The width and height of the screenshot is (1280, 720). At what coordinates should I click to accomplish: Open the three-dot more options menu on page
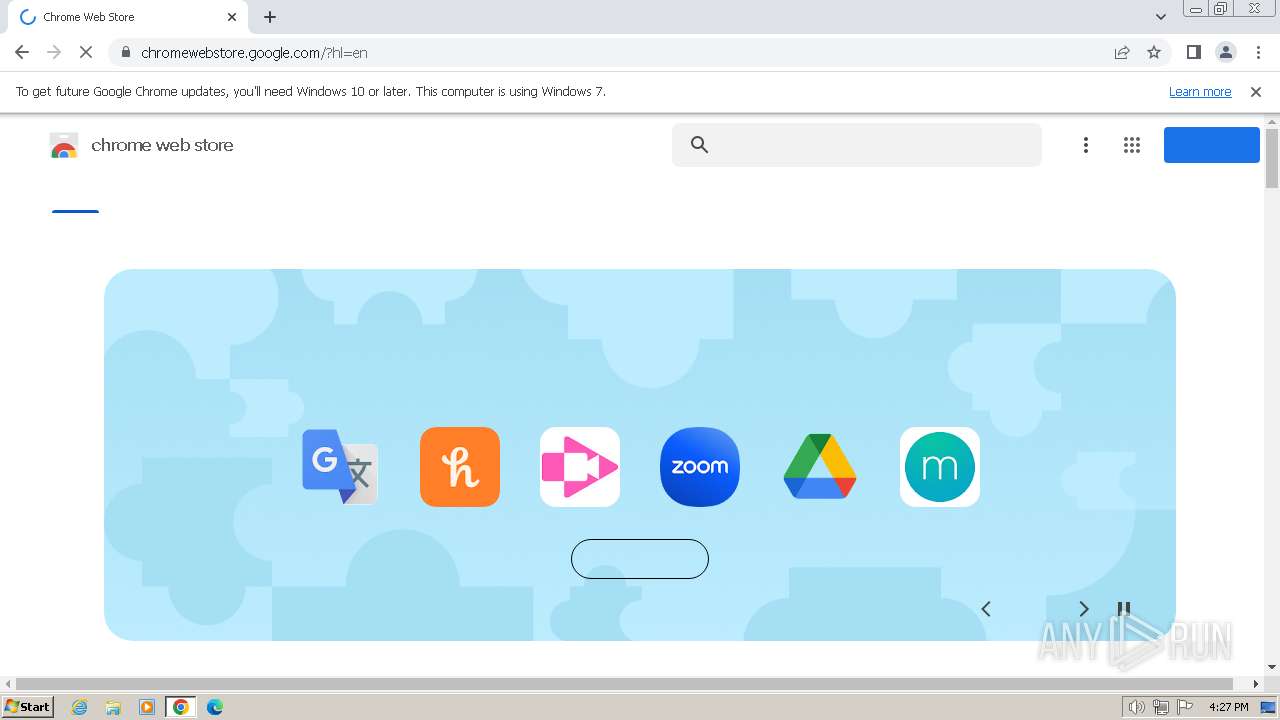(x=1086, y=145)
